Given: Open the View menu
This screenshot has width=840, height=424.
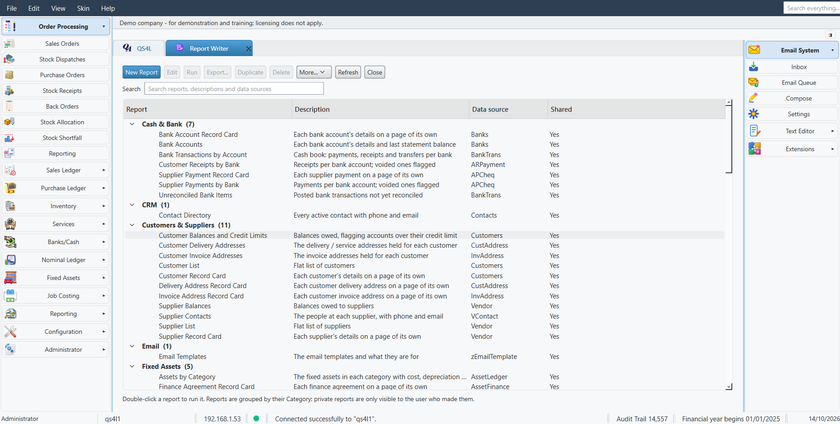Looking at the screenshot, I should pos(58,9).
